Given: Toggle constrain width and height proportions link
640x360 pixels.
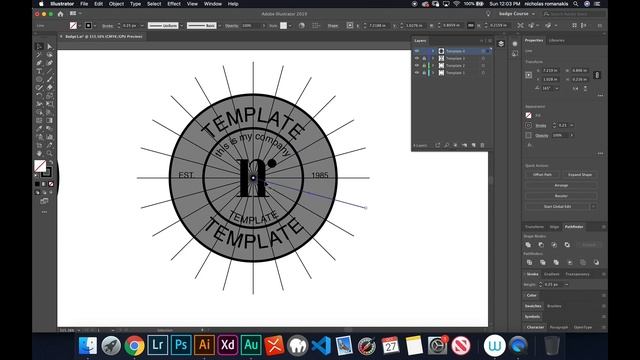Looking at the screenshot, I should (597, 75).
